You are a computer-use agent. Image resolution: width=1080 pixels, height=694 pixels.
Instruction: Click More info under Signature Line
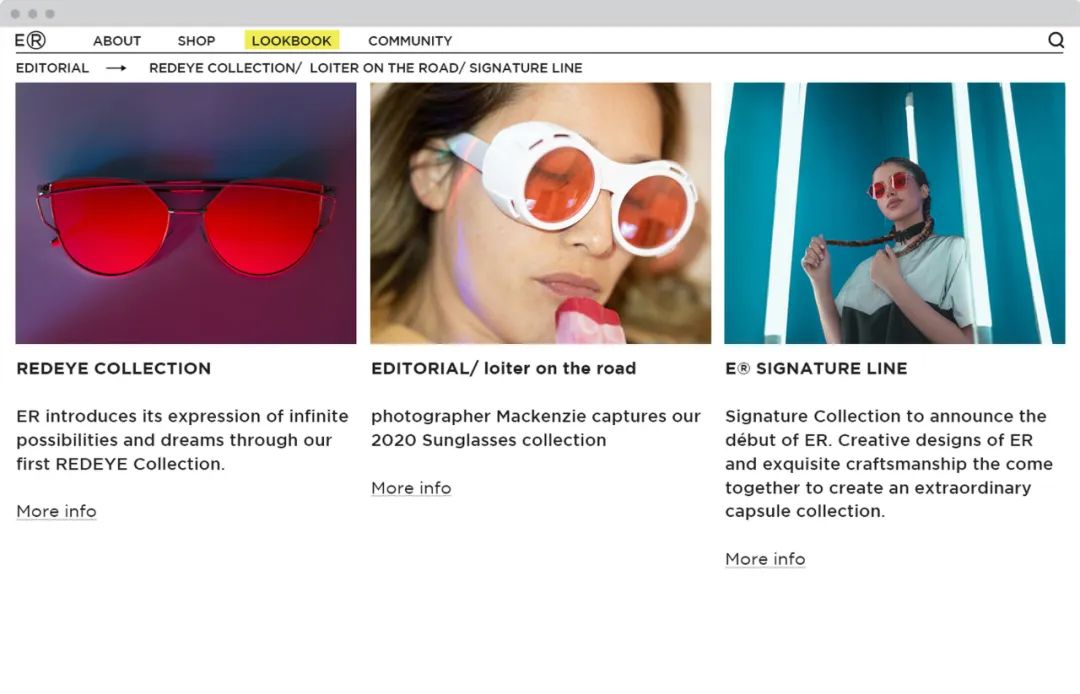[x=765, y=559]
